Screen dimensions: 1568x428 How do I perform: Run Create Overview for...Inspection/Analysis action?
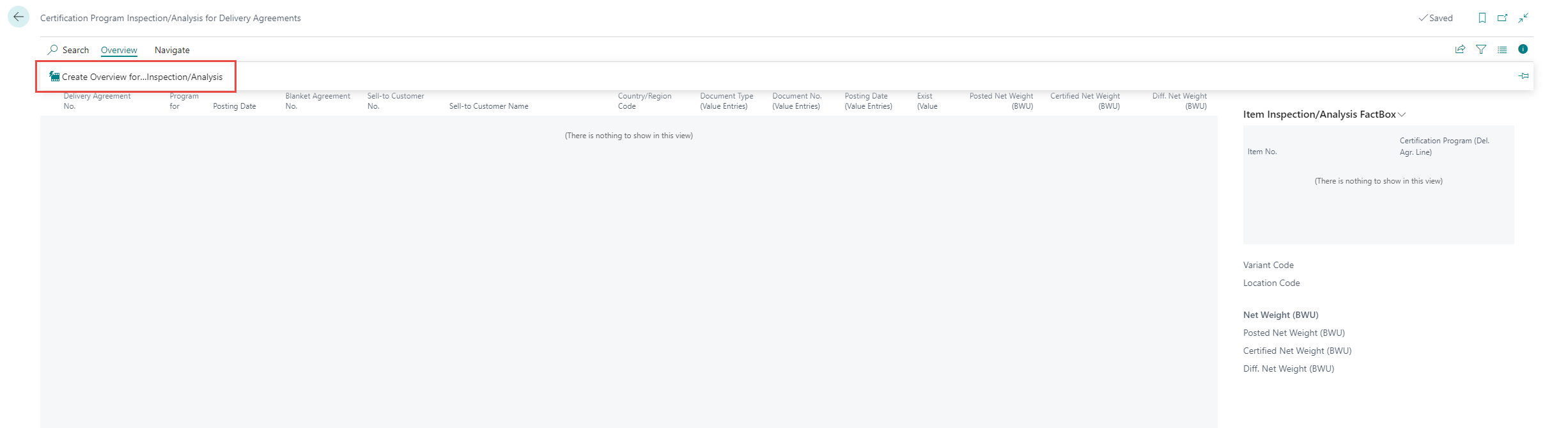(x=142, y=77)
